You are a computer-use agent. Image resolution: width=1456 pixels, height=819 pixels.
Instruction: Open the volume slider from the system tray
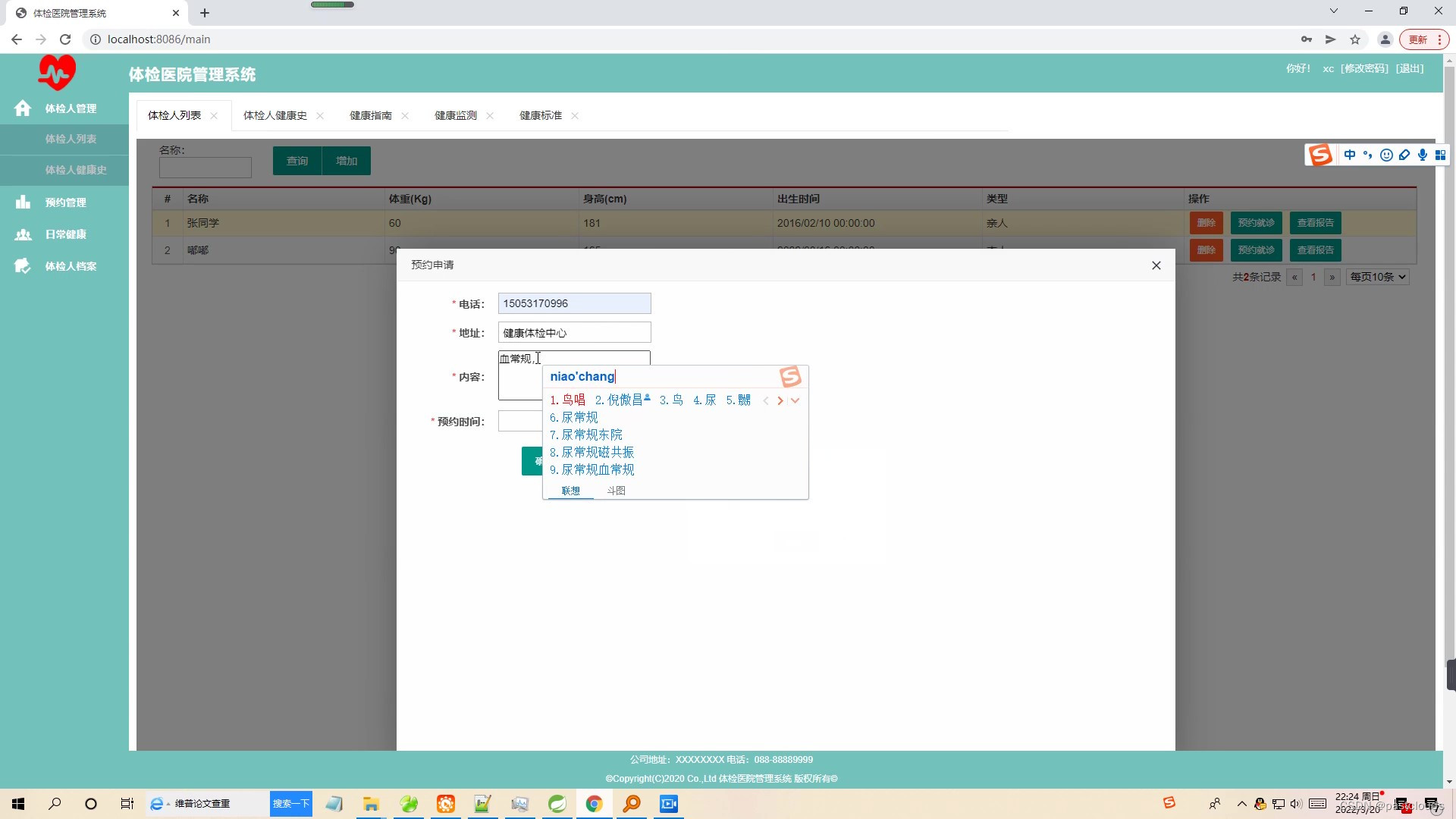[x=1295, y=804]
